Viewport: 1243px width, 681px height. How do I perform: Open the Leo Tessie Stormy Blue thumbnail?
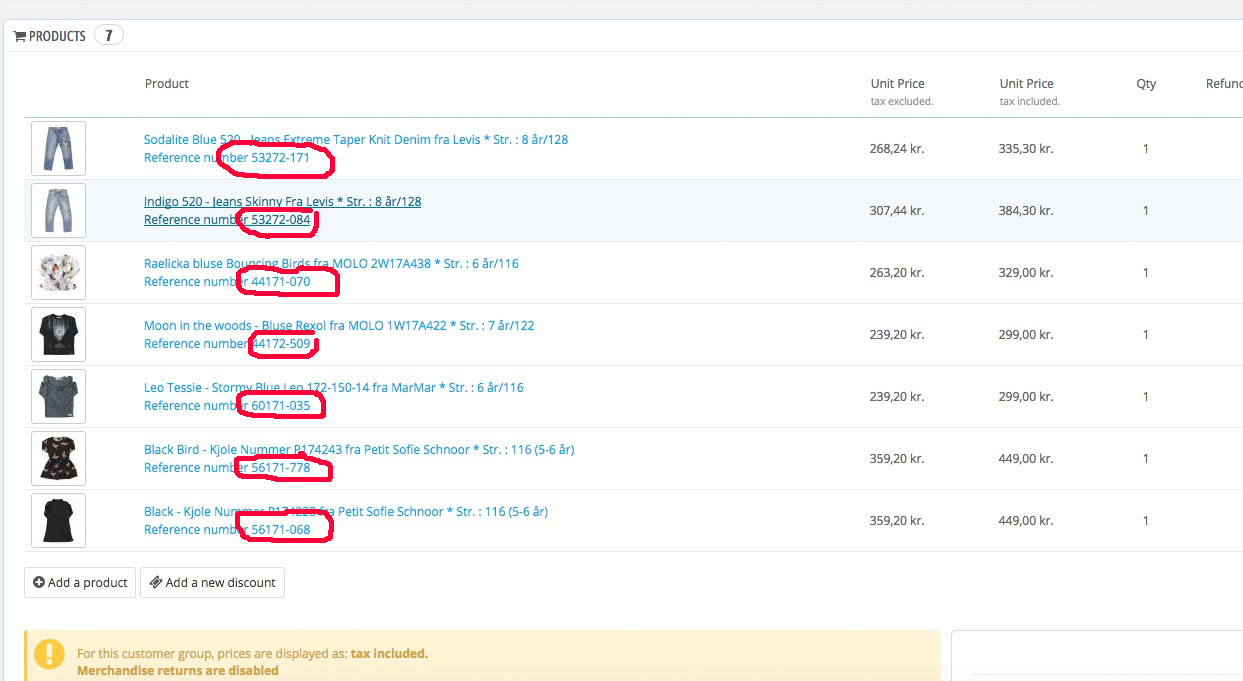pyautogui.click(x=58, y=396)
